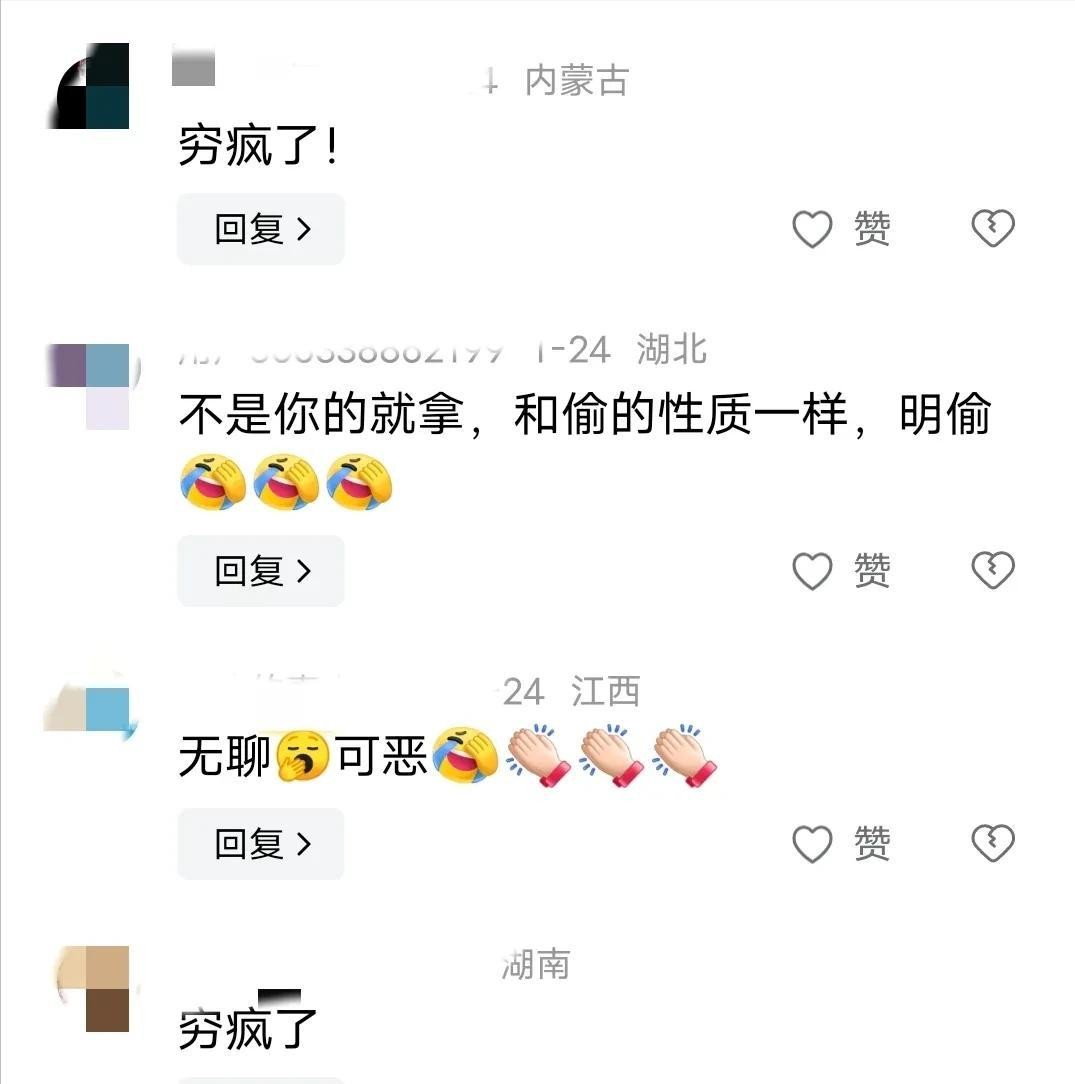Viewport: 1075px width, 1084px height.
Task: Tap the 赞 label on the 江西 comment
Action: click(x=872, y=844)
